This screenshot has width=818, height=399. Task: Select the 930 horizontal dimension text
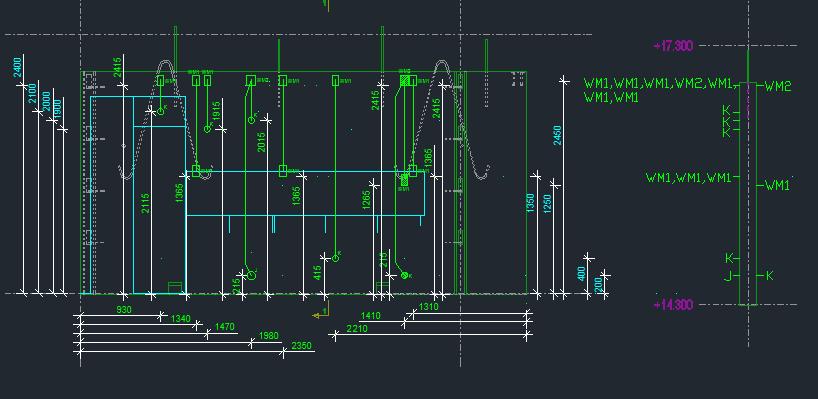coord(124,310)
